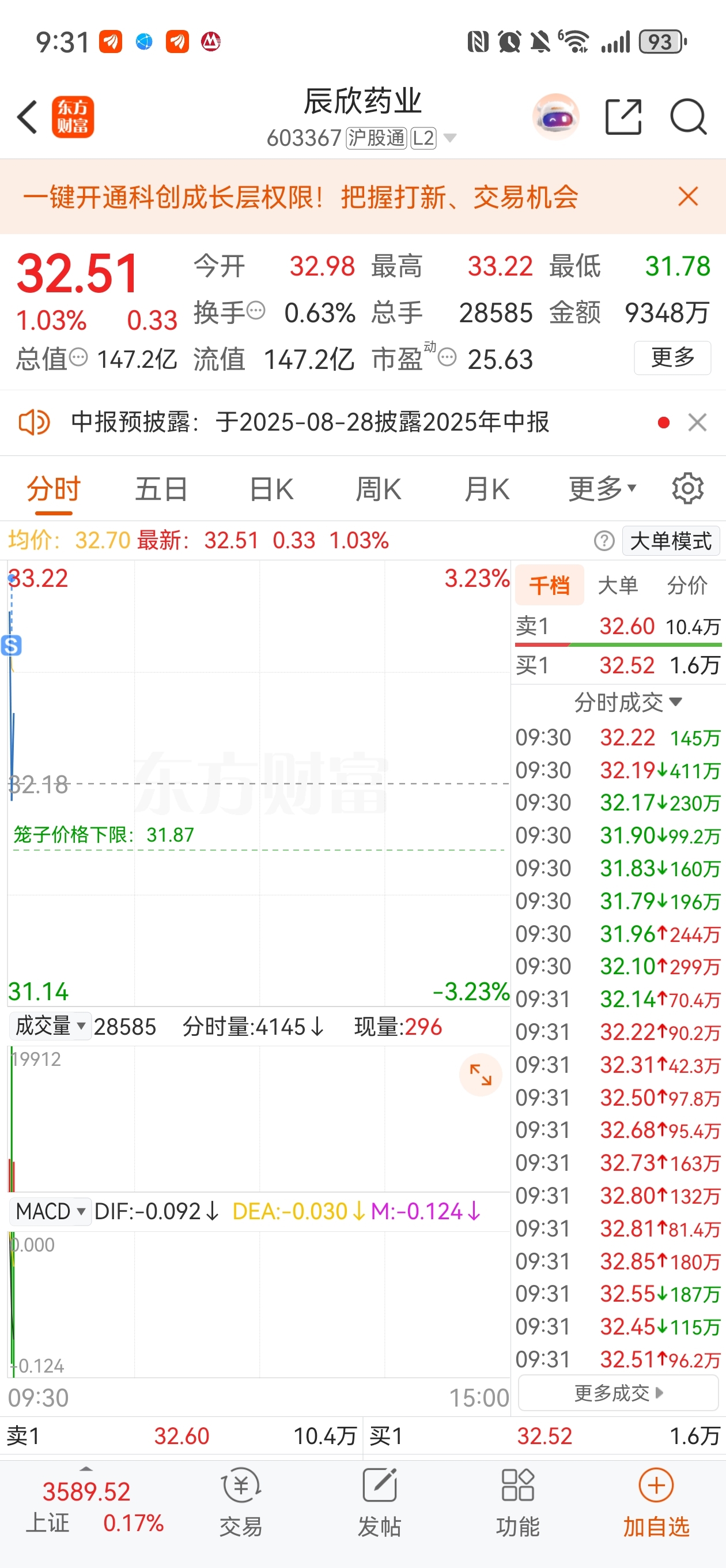The height and width of the screenshot is (1568, 726).
Task: Close the 科创成长层 promotion banner
Action: 689,197
